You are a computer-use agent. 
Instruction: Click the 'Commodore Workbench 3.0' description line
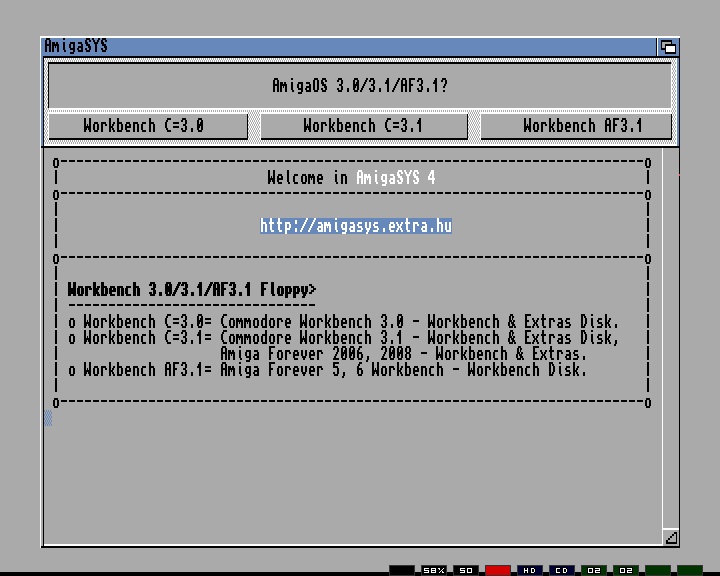coord(343,322)
